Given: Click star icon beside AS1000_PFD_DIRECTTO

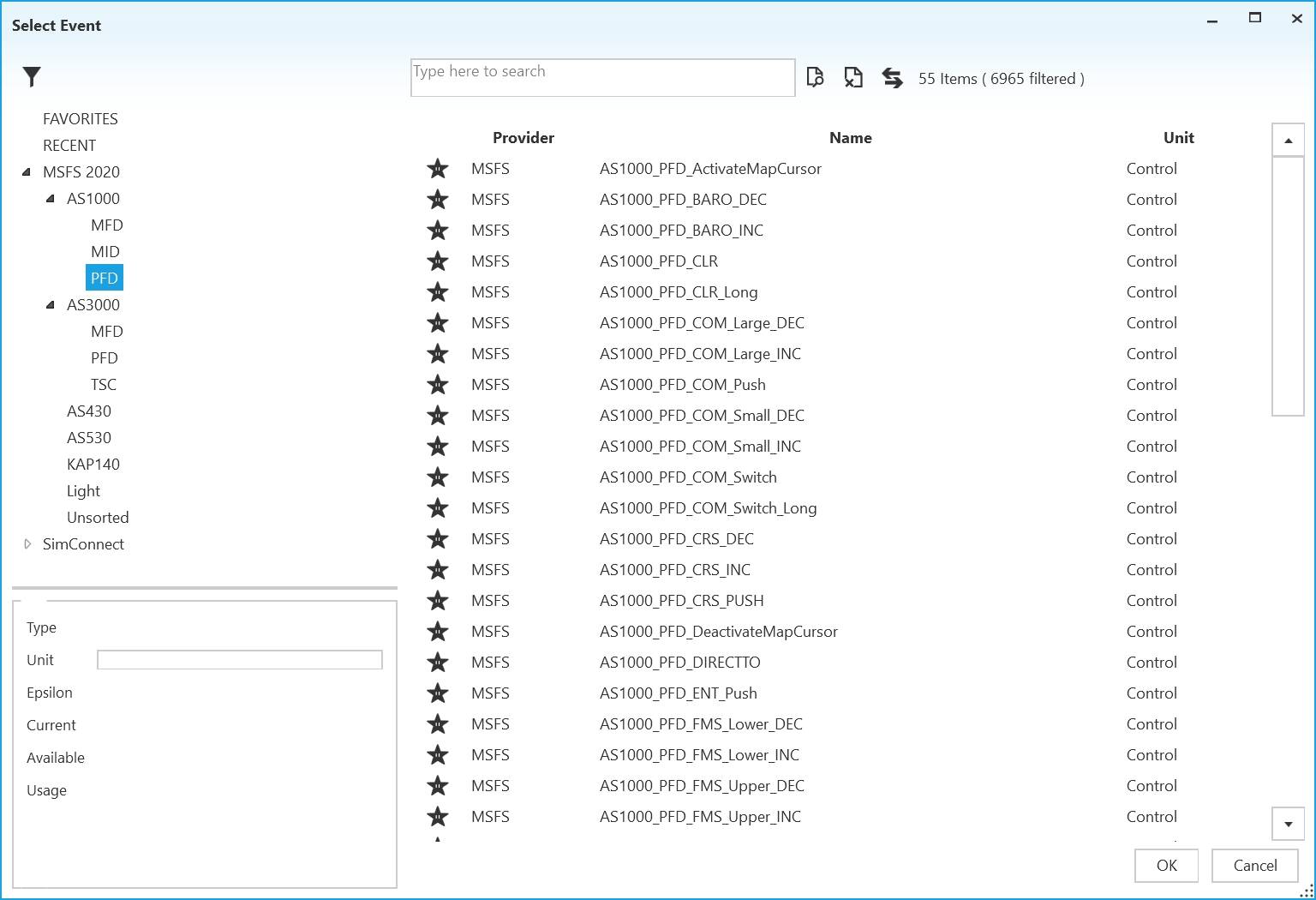Looking at the screenshot, I should pyautogui.click(x=438, y=663).
